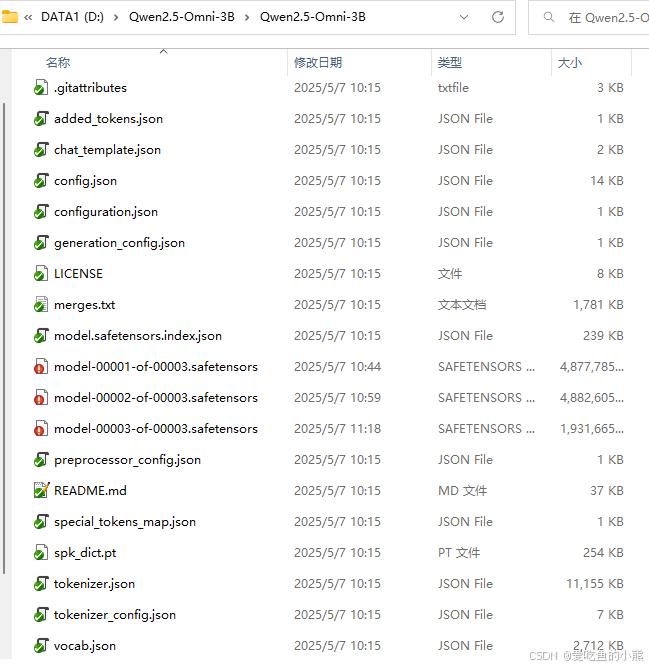
Task: Select the file named model.safetensors.index.json
Action: [138, 336]
